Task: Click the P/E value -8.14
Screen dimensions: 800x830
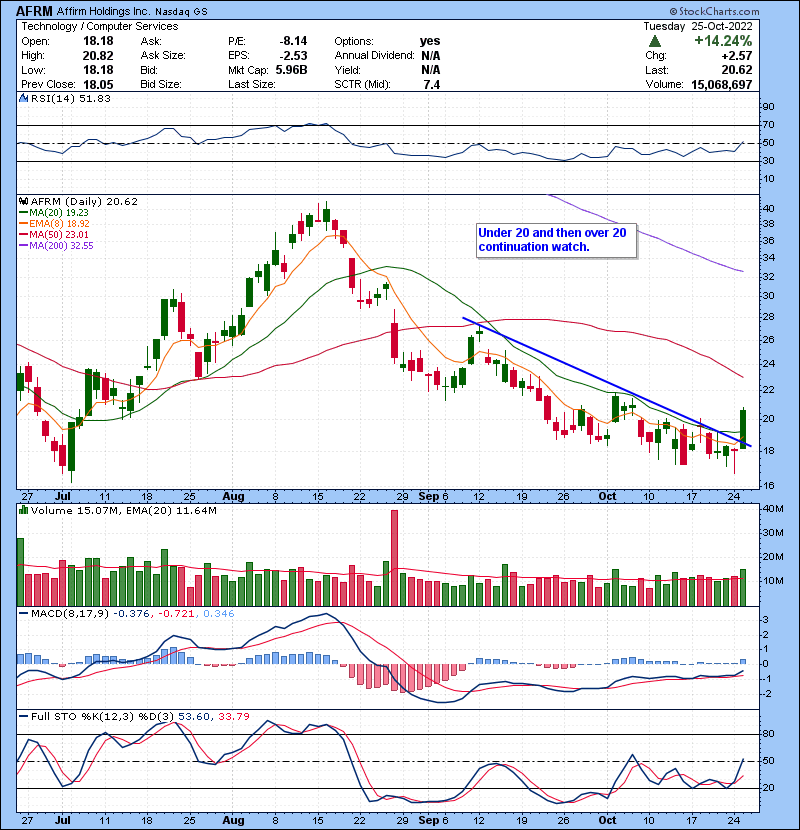Action: click(x=293, y=41)
